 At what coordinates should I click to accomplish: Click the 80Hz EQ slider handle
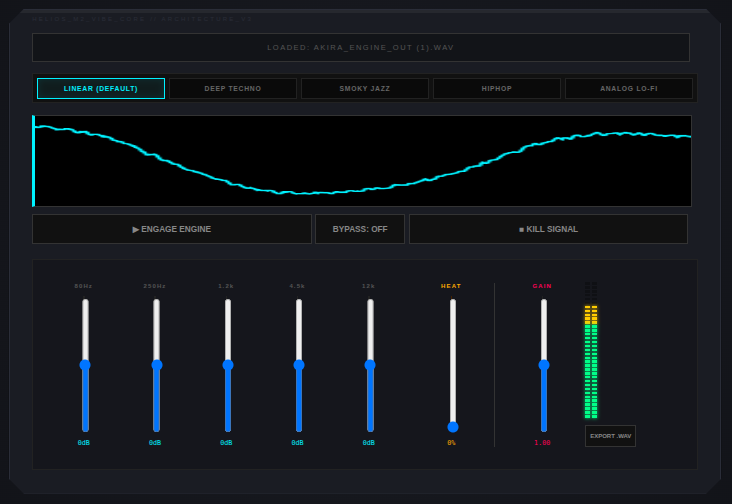pos(85,365)
